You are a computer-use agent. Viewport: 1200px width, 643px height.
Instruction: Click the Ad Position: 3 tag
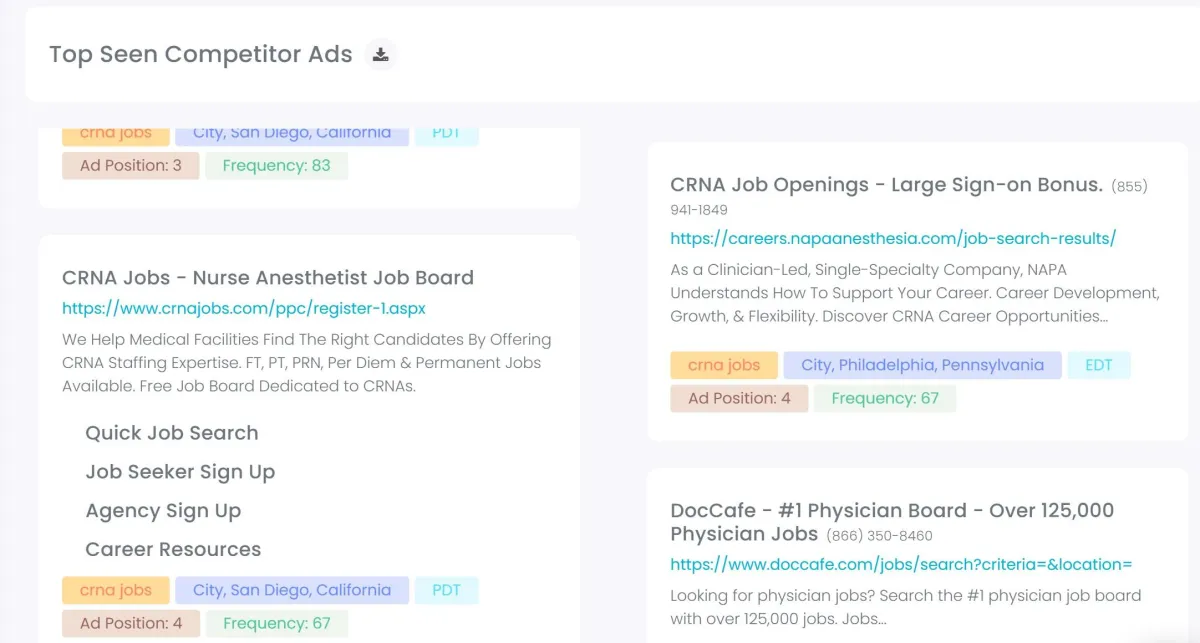pos(131,165)
